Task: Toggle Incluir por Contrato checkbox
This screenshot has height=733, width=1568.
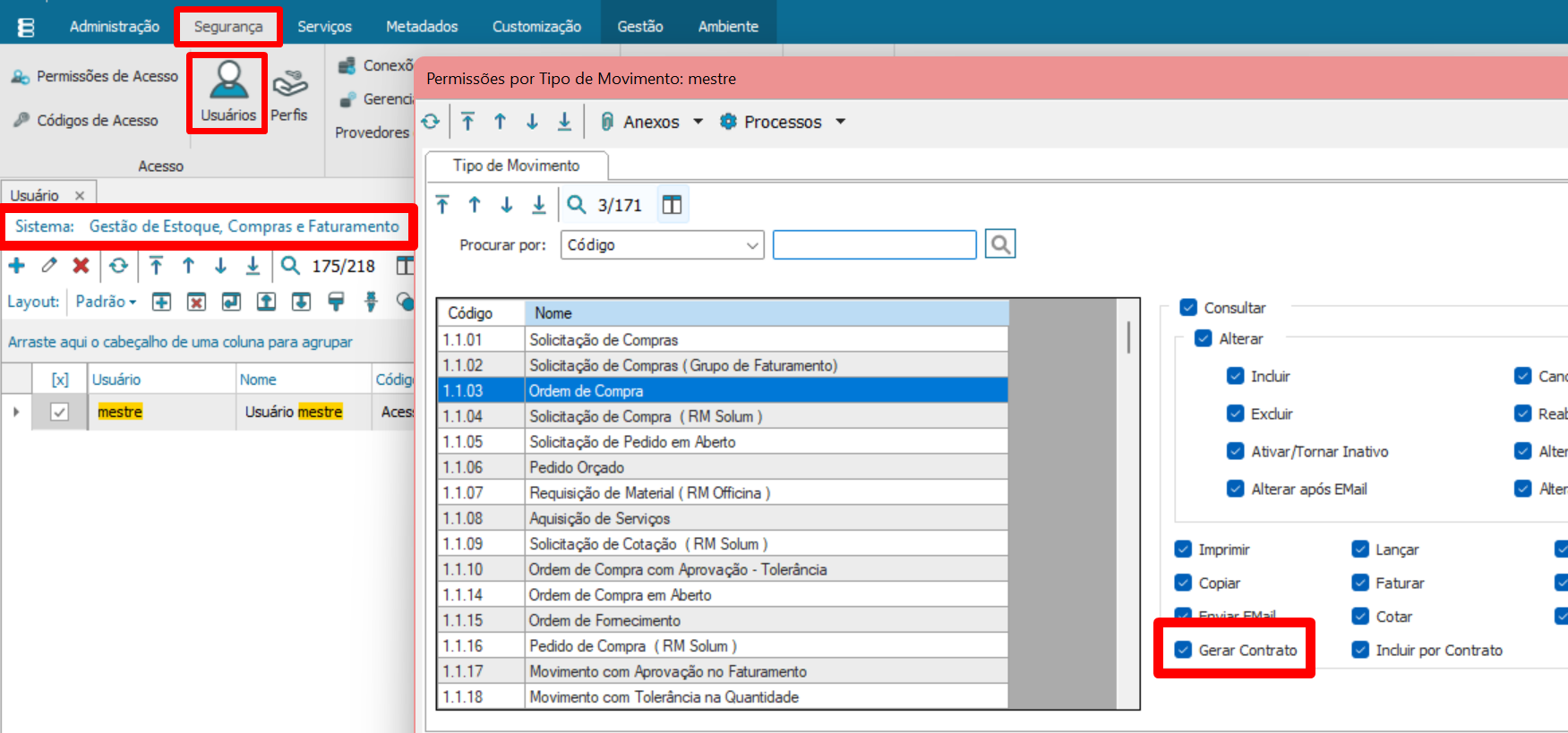Action: pyautogui.click(x=1360, y=650)
